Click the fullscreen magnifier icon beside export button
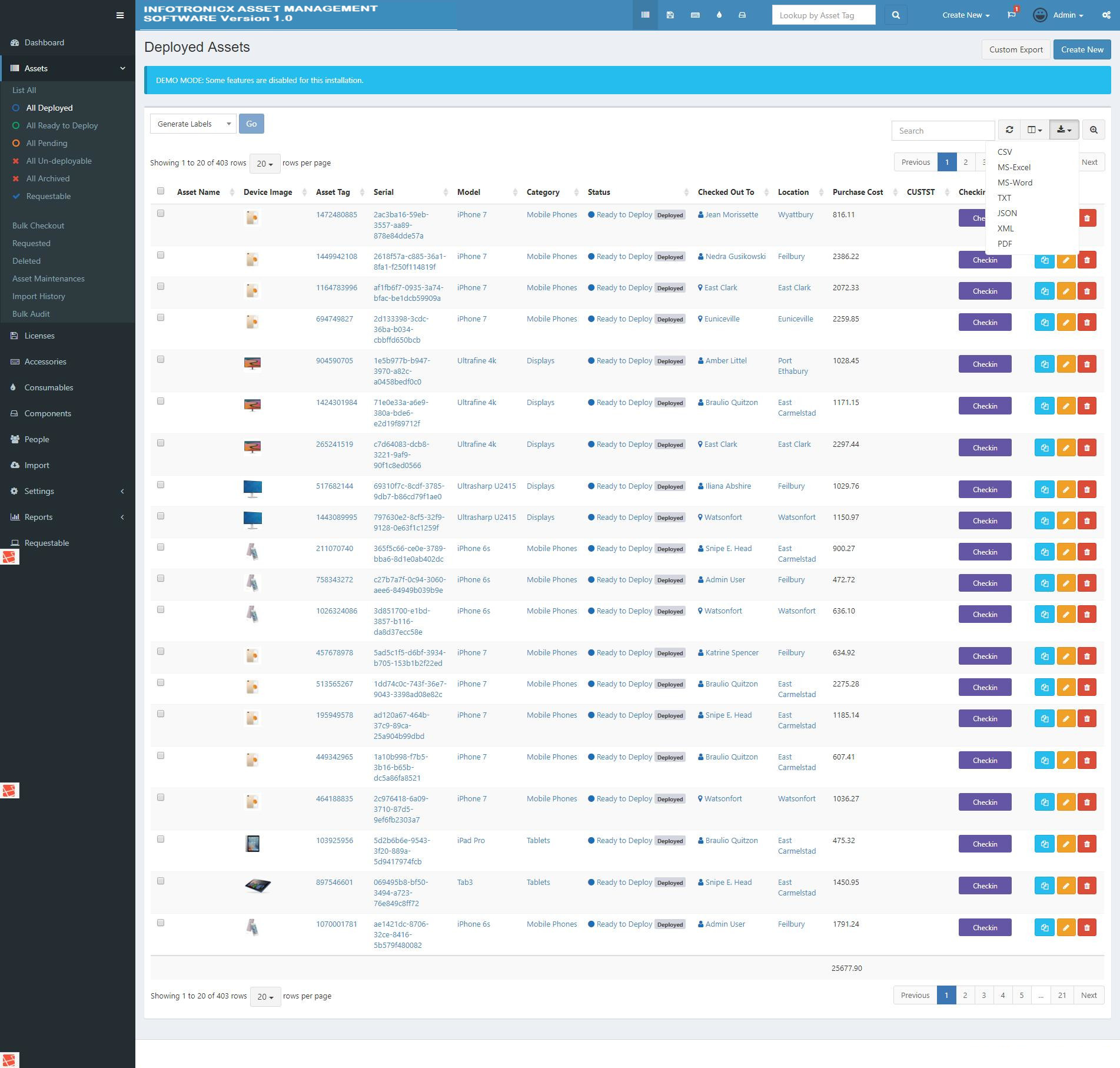The image size is (1120, 1068). [1094, 130]
